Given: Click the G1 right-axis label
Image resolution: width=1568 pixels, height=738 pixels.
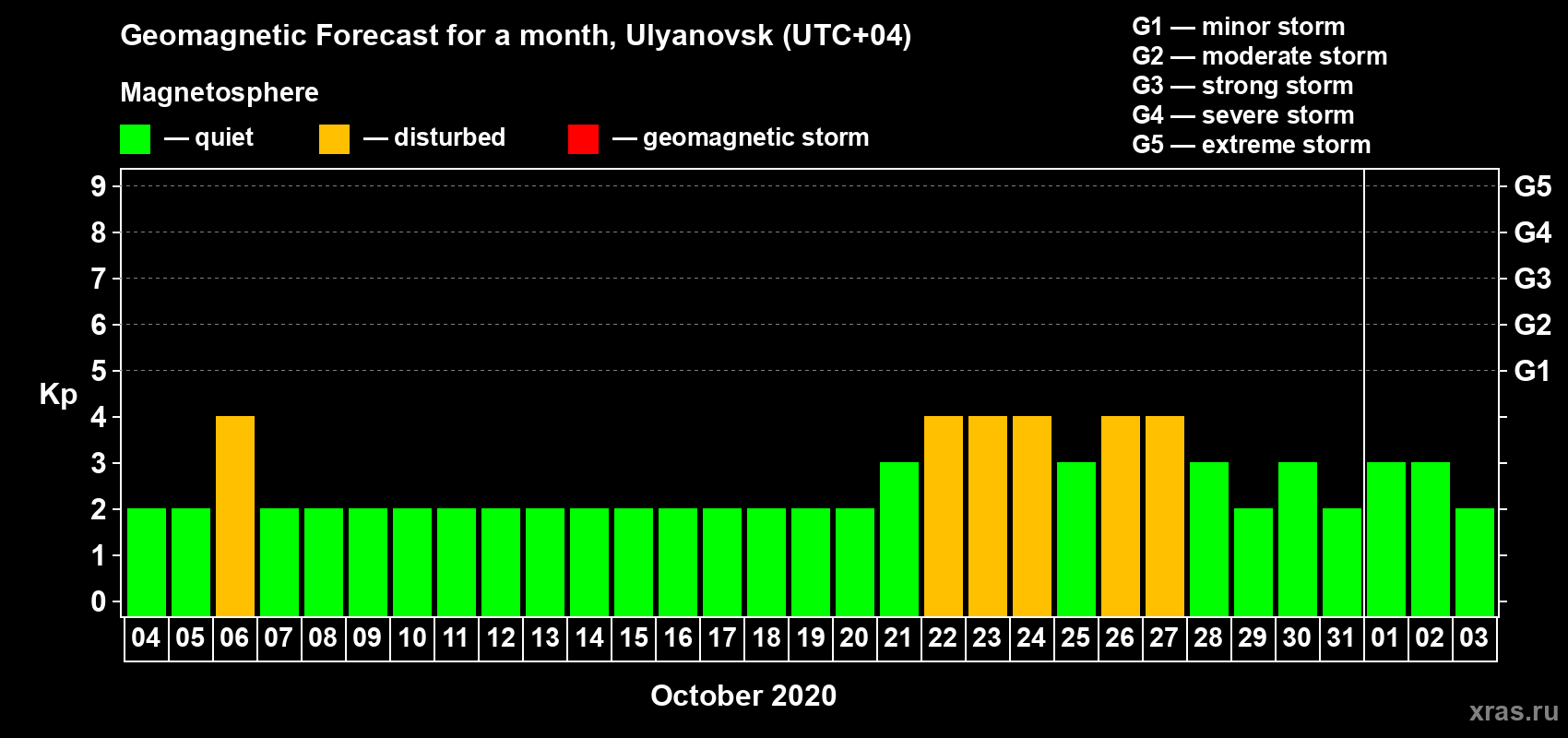Looking at the screenshot, I should pyautogui.click(x=1533, y=371).
